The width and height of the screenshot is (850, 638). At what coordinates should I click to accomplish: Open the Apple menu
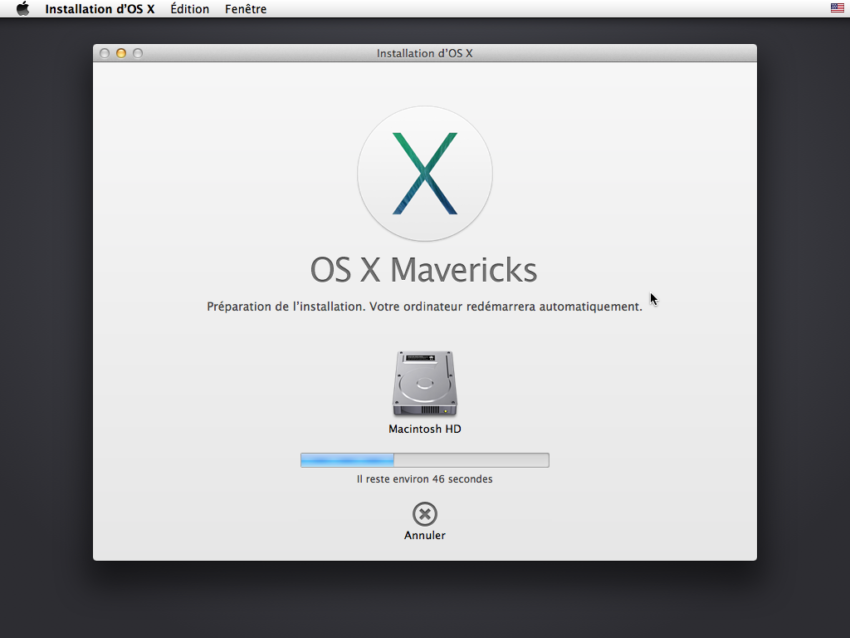23,9
